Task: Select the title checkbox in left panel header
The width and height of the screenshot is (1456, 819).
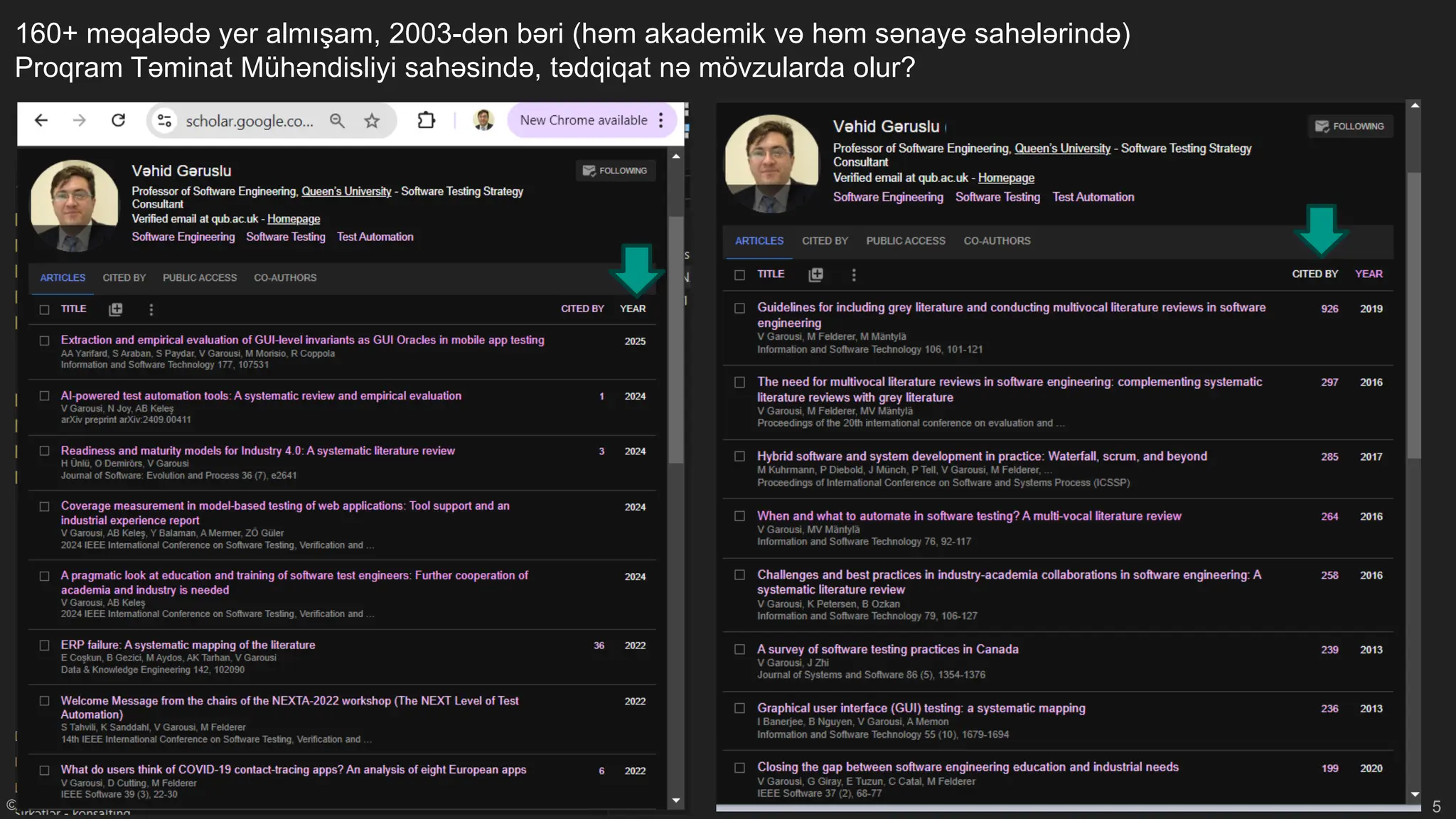Action: (x=45, y=309)
